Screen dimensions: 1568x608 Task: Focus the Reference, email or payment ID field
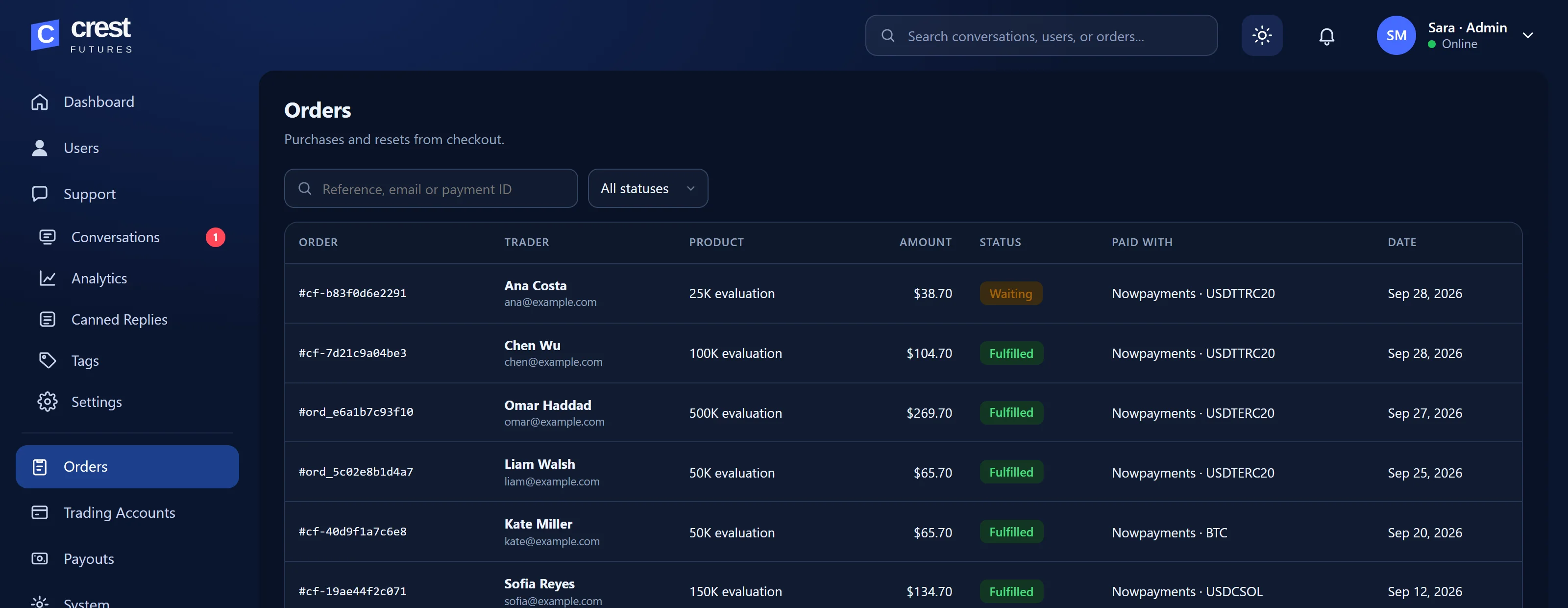tap(430, 188)
